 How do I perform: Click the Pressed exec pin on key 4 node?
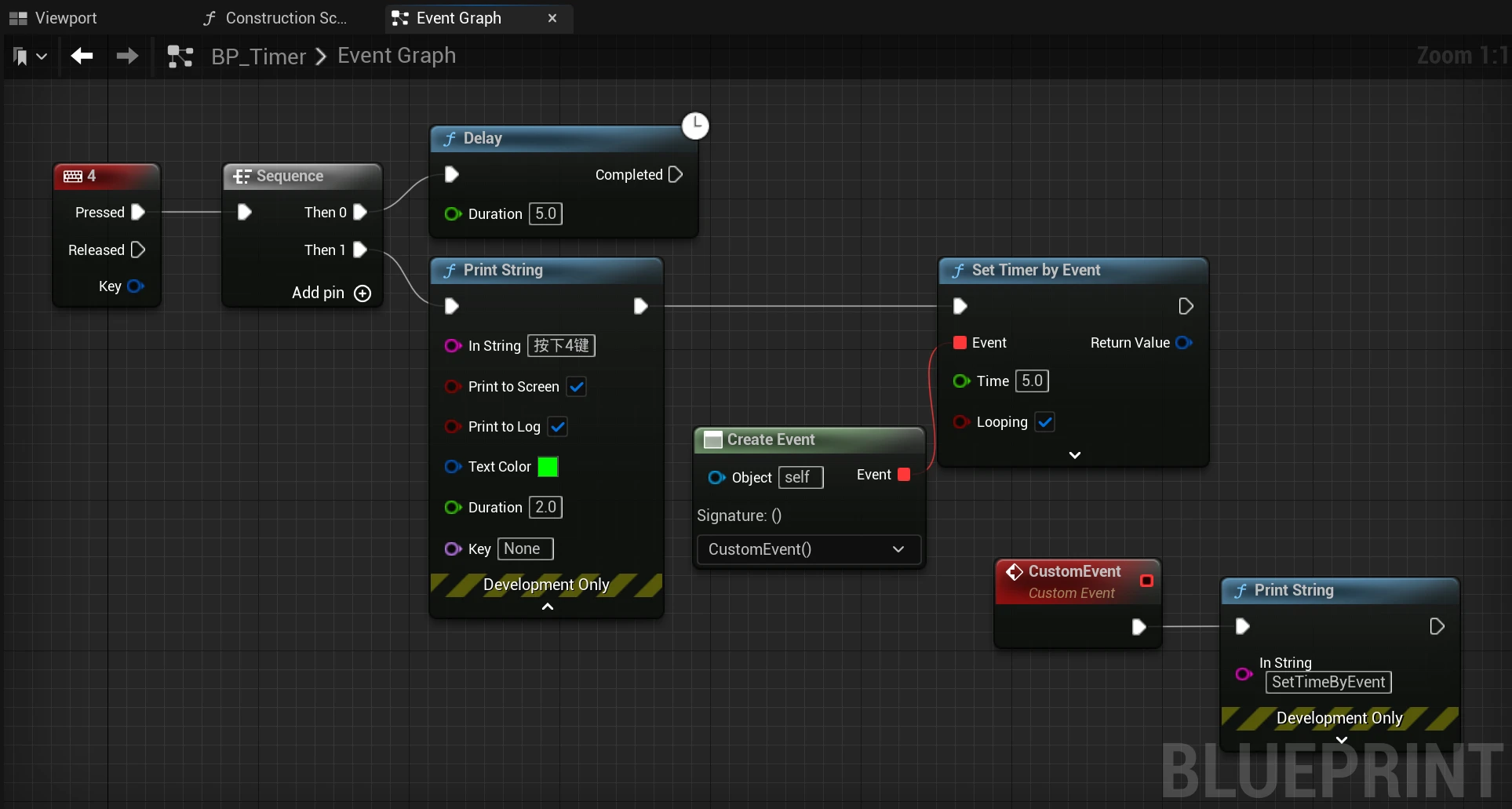pos(138,212)
